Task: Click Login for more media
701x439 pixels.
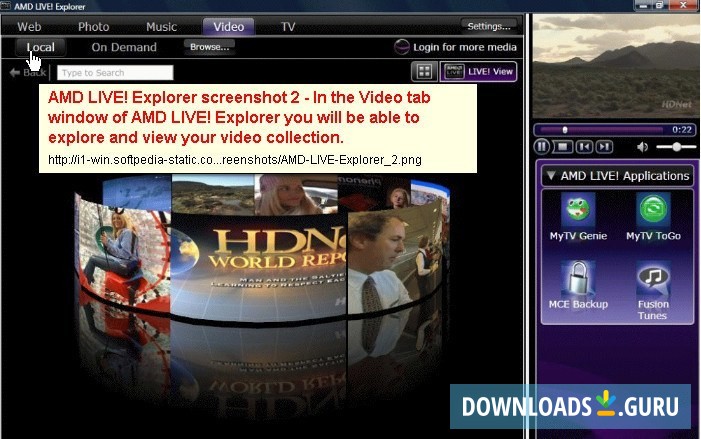Action: point(465,47)
